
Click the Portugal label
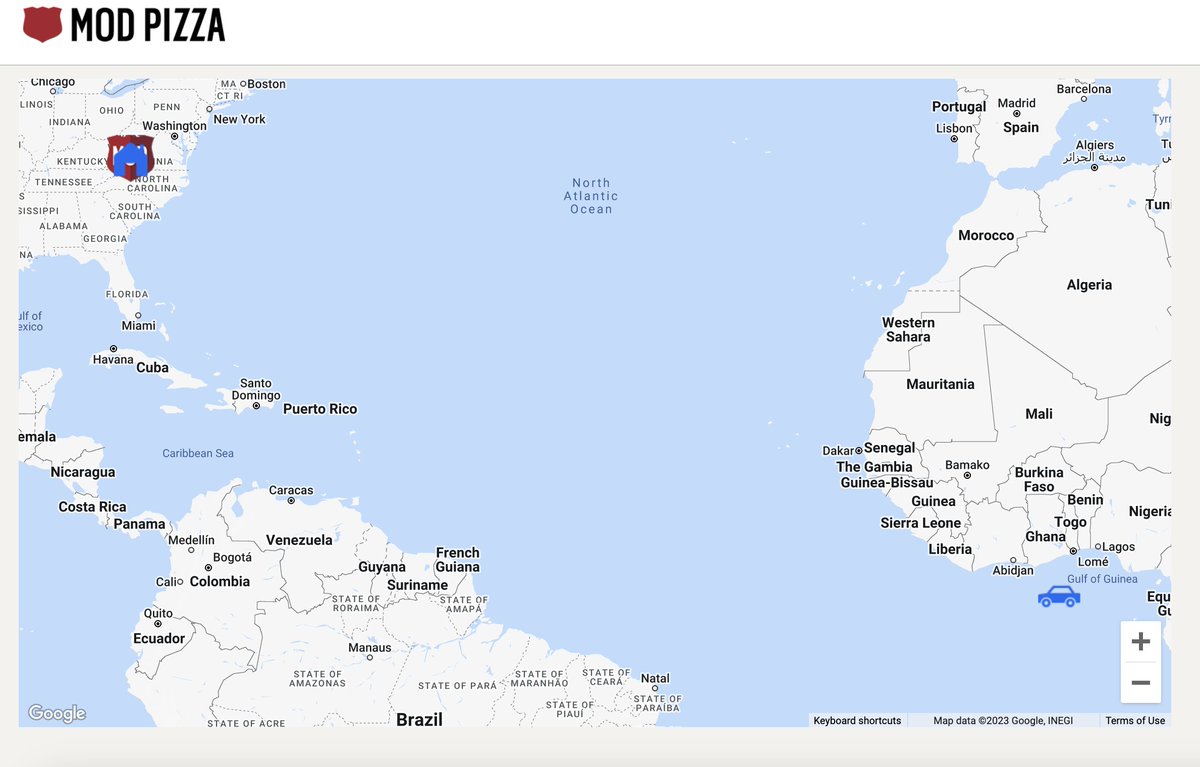click(959, 106)
